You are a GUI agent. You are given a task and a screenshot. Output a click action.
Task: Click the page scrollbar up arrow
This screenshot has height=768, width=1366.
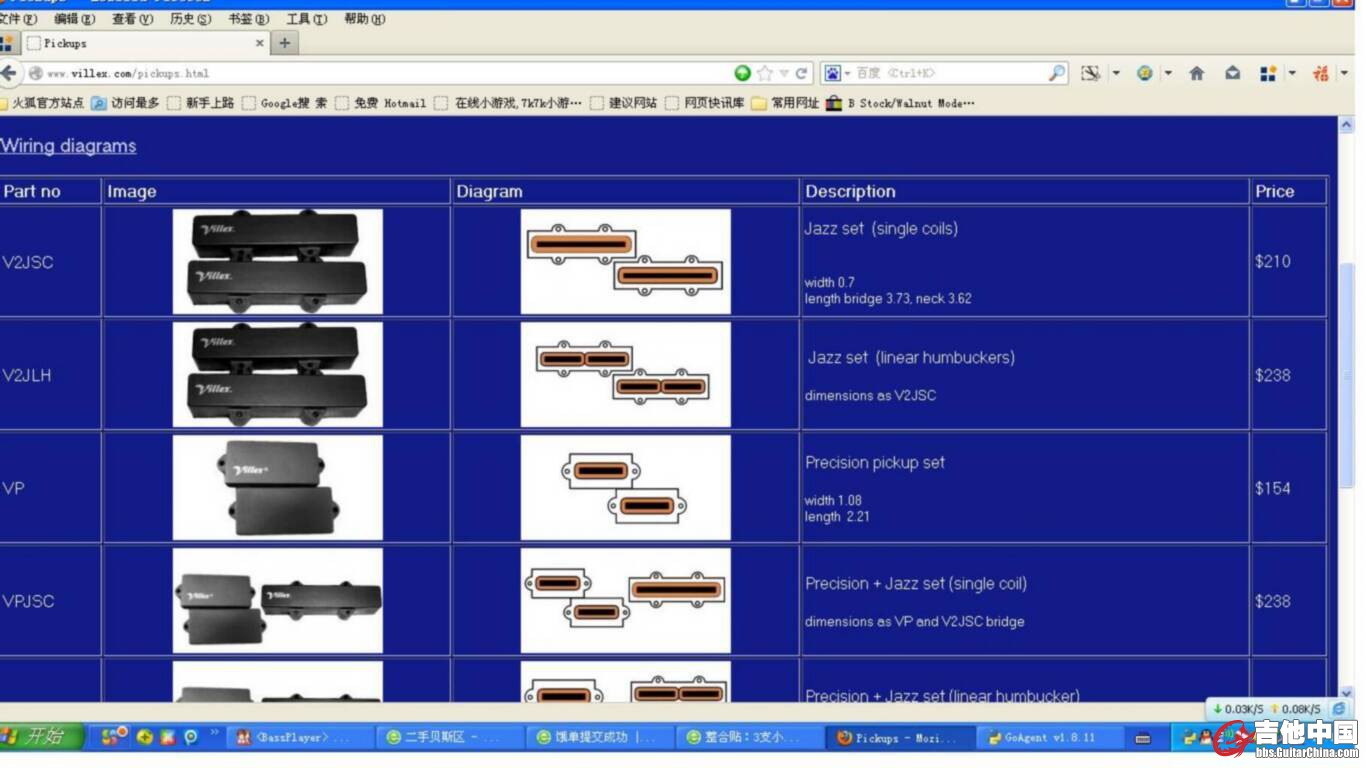click(1346, 125)
